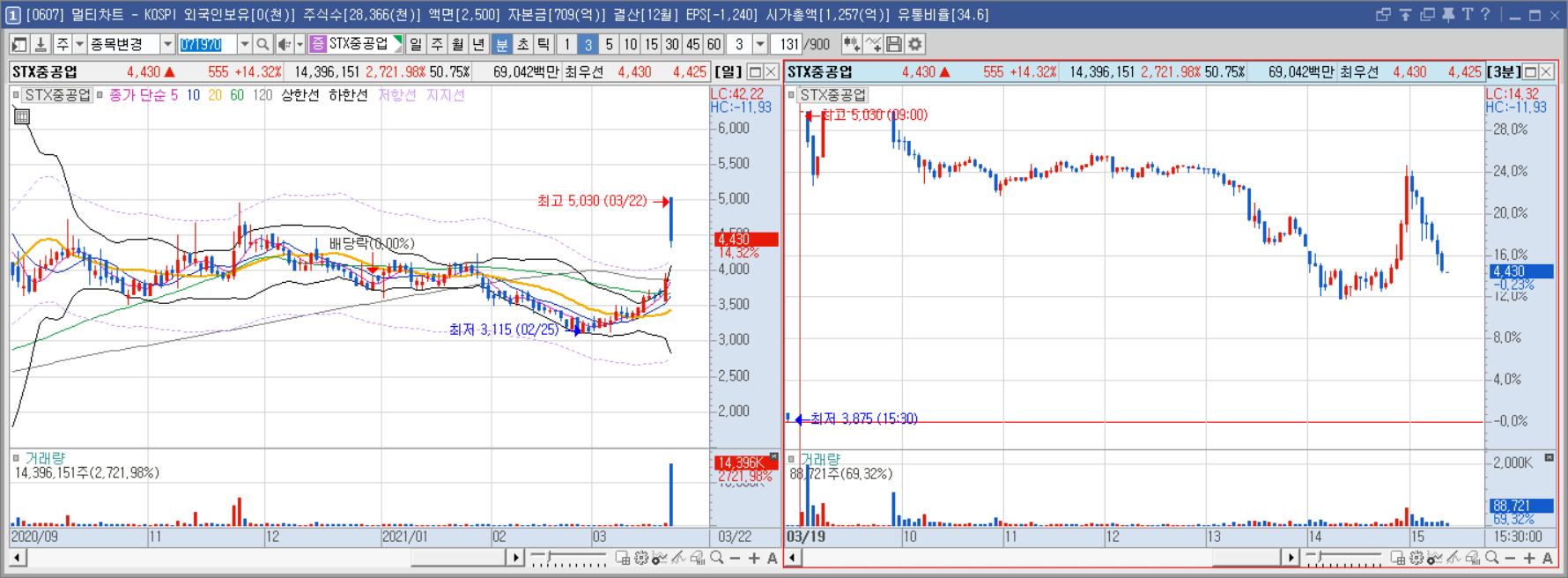Click the stock code input field 071970
The image size is (1568, 578).
(208, 44)
